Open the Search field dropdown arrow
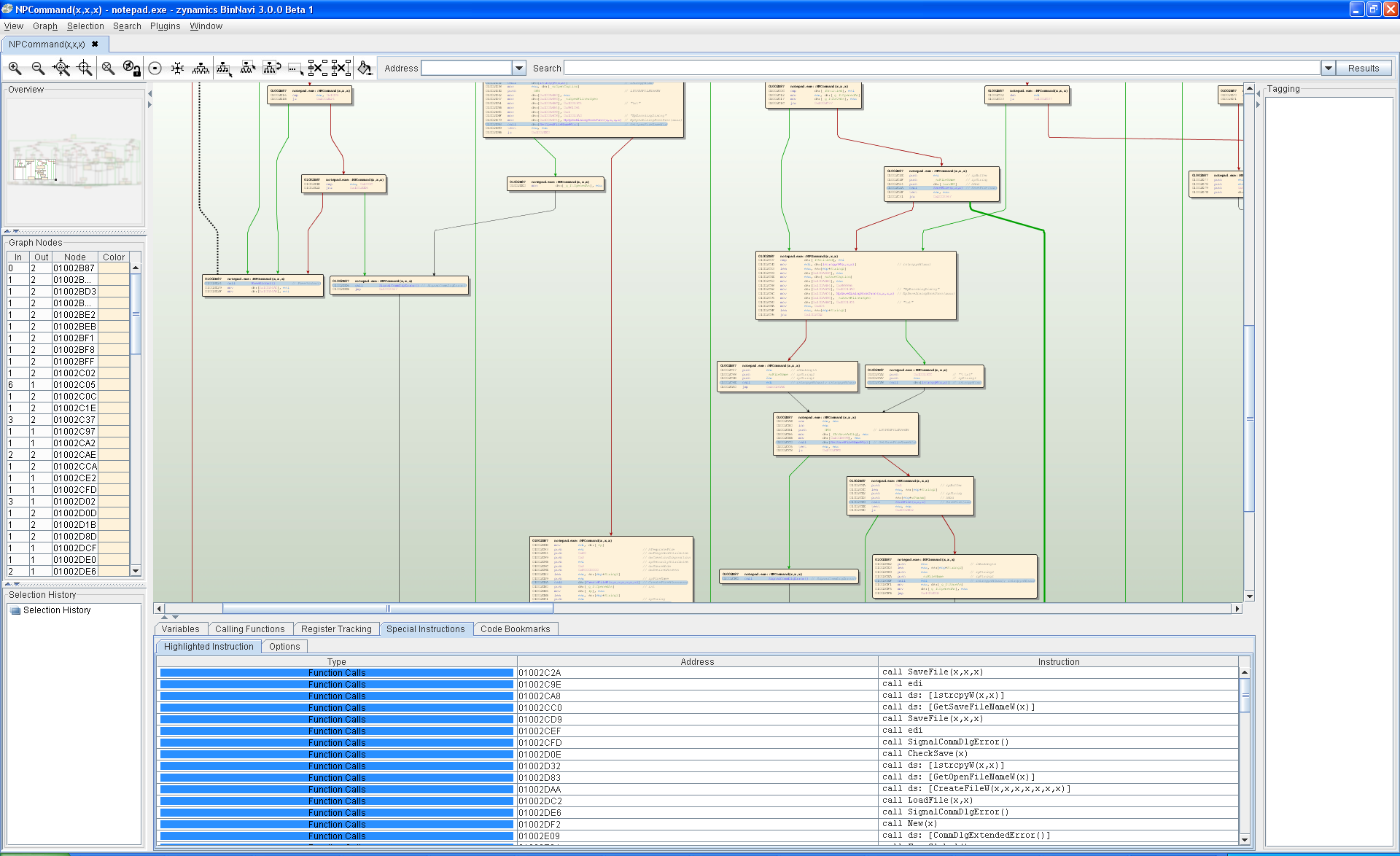The height and width of the screenshot is (856, 1400). click(x=1328, y=69)
